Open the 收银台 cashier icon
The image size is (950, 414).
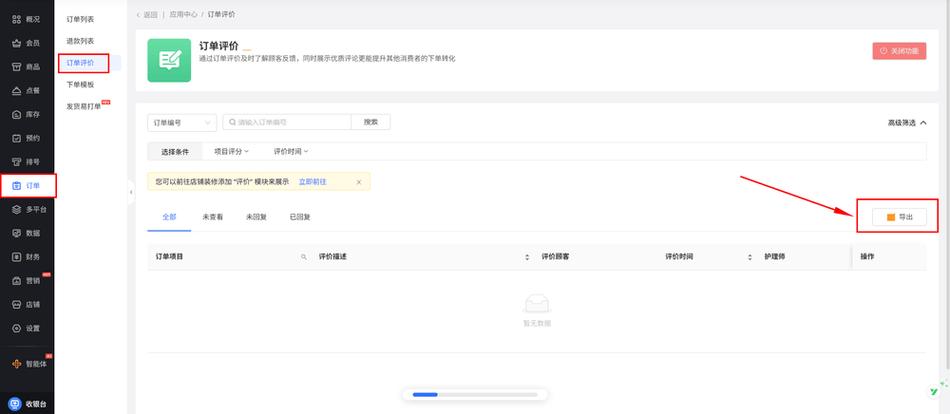coord(15,404)
